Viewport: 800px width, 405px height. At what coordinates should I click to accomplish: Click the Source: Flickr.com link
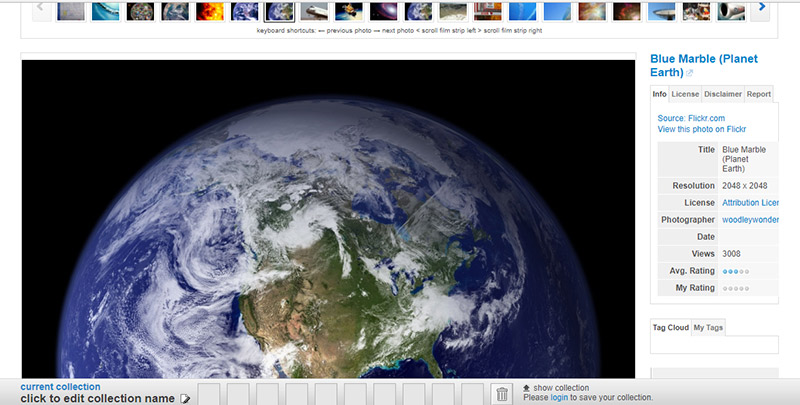click(x=691, y=118)
